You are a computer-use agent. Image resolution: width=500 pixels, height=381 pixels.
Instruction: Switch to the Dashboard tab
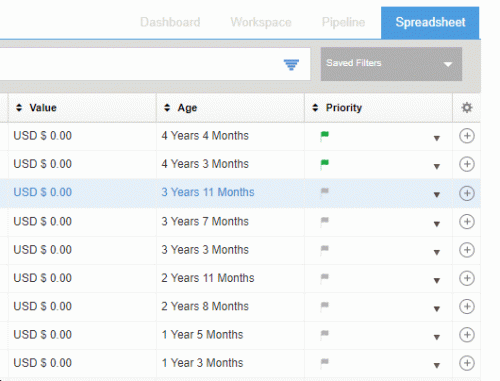pyautogui.click(x=170, y=22)
